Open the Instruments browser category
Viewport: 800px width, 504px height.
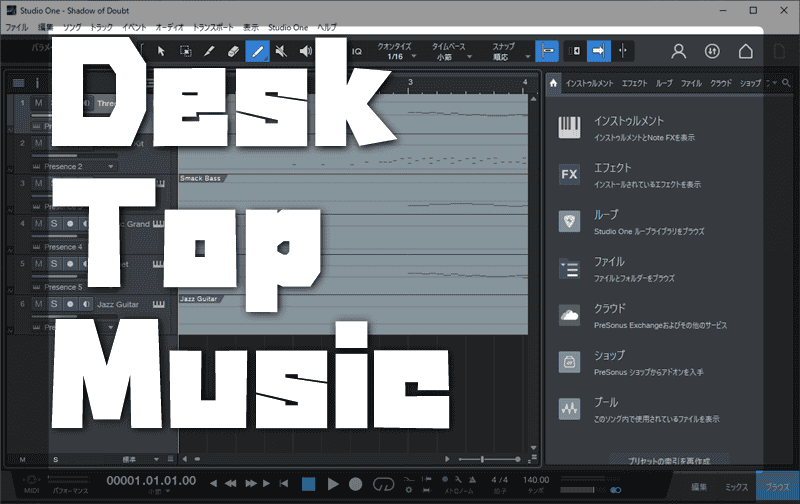point(570,127)
